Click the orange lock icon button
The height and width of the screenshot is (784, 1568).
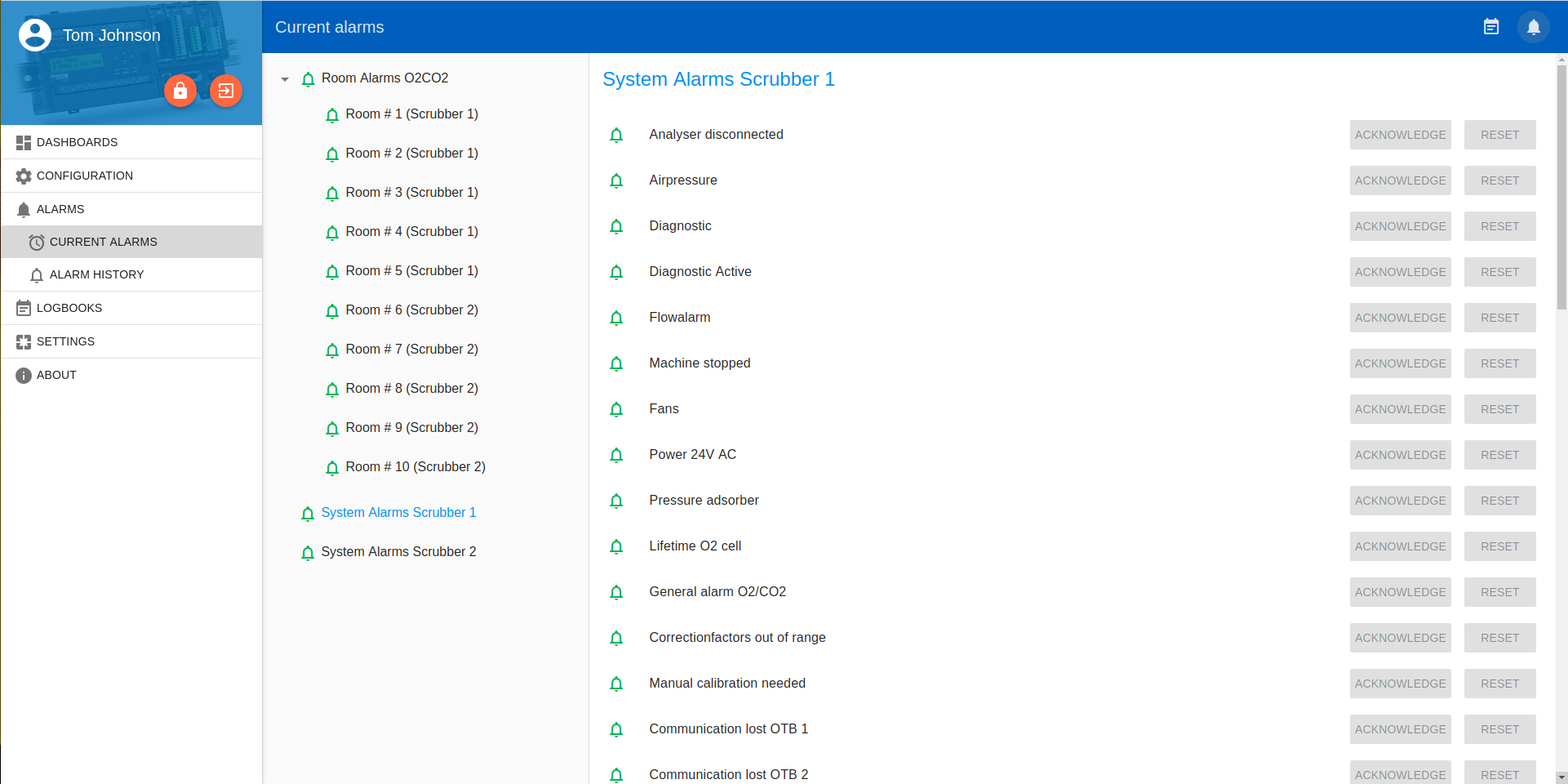180,91
